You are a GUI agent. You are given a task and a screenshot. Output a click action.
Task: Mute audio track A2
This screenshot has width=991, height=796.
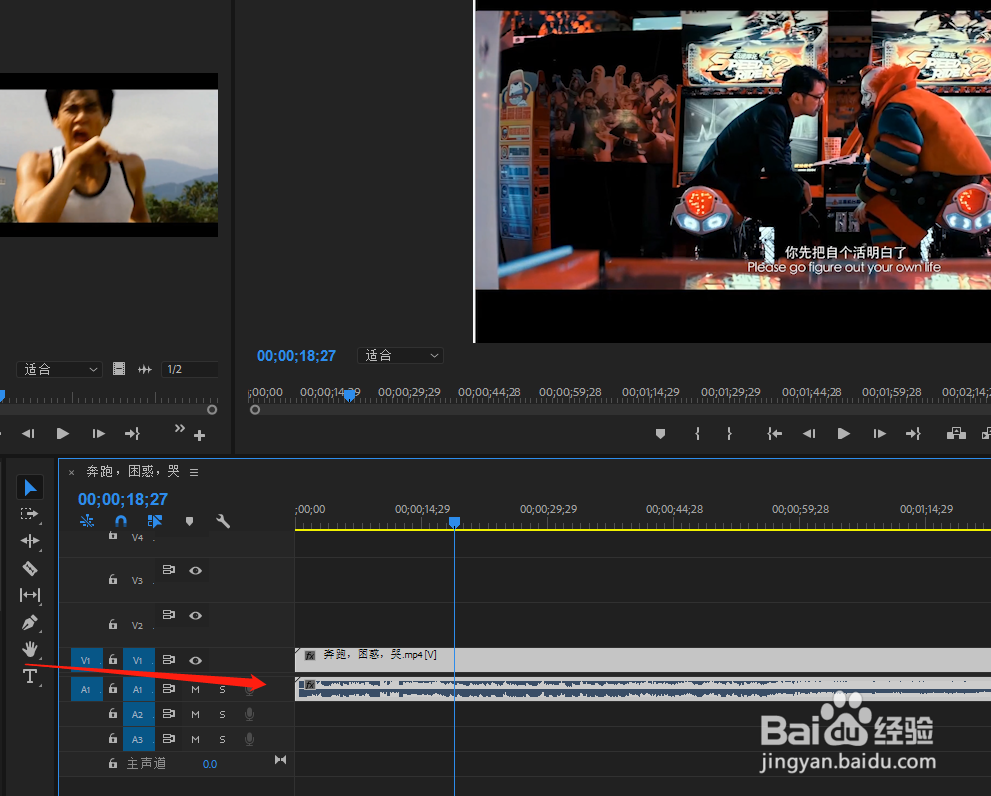(x=195, y=714)
